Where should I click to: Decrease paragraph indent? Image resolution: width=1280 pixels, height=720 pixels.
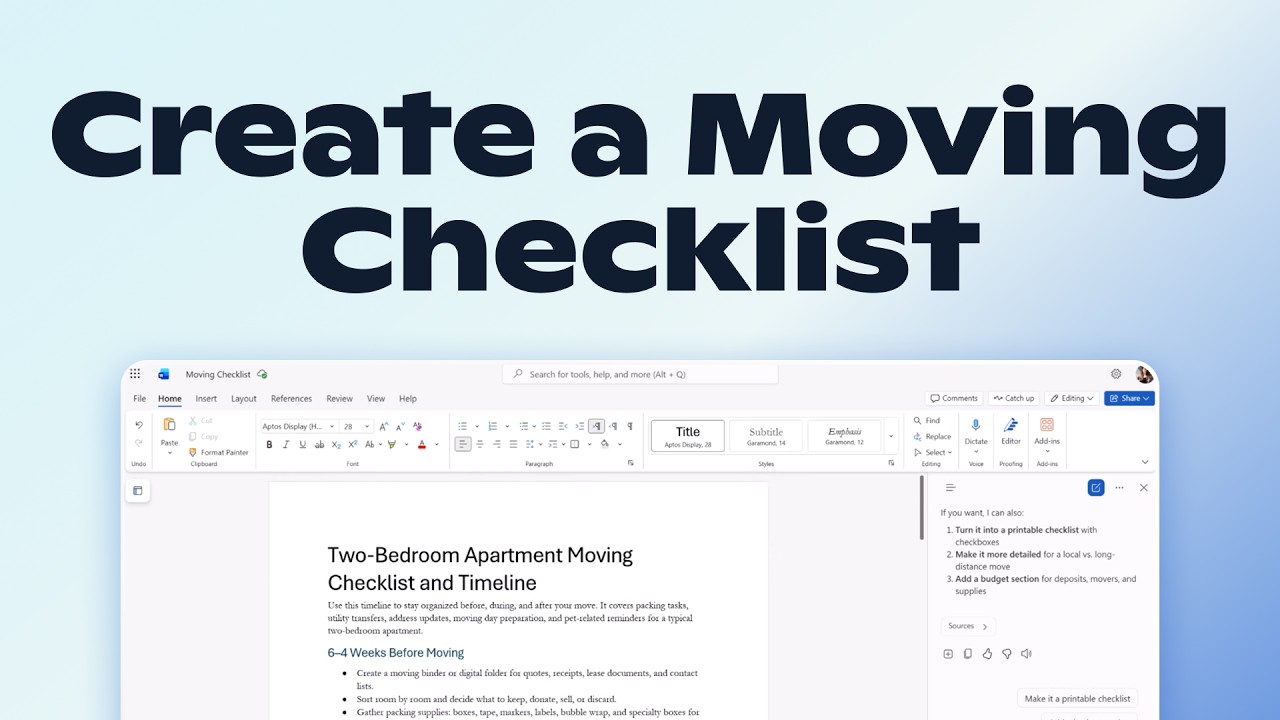pos(563,426)
